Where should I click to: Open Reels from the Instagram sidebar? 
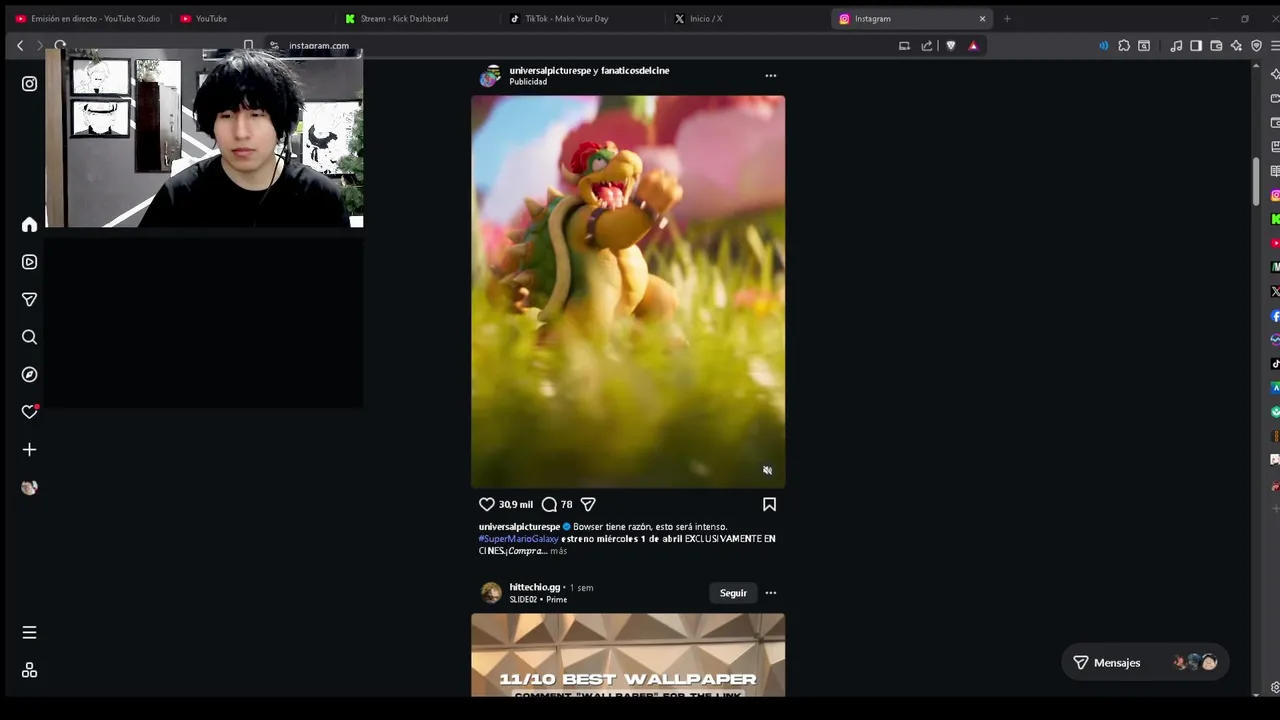coord(29,262)
